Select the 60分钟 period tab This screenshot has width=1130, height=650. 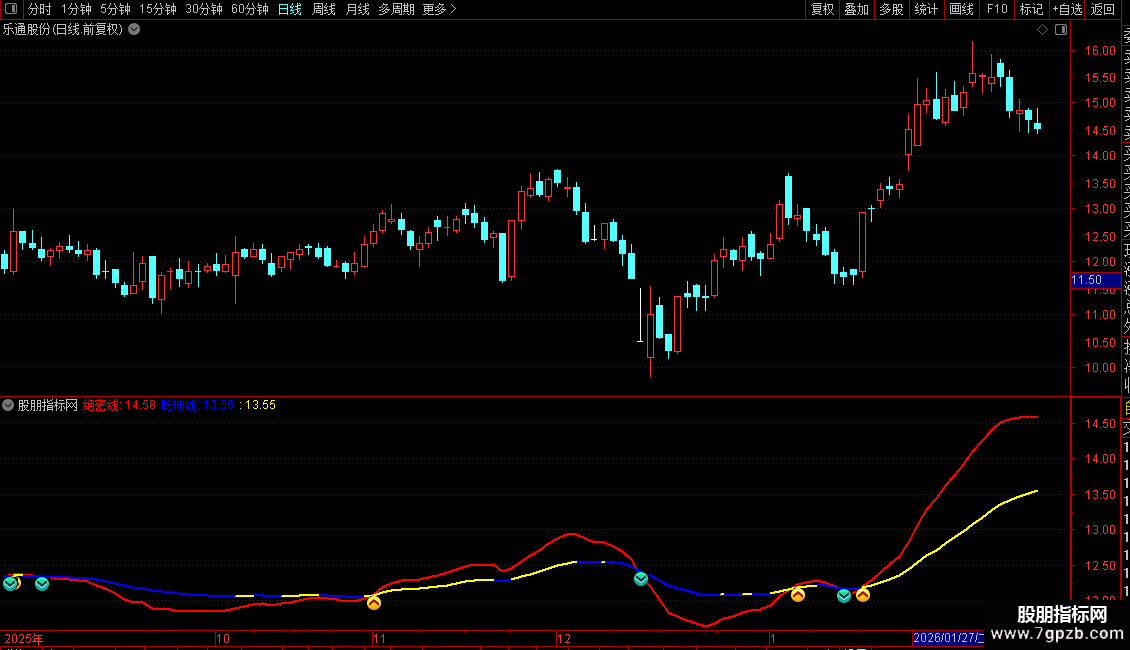pos(249,9)
